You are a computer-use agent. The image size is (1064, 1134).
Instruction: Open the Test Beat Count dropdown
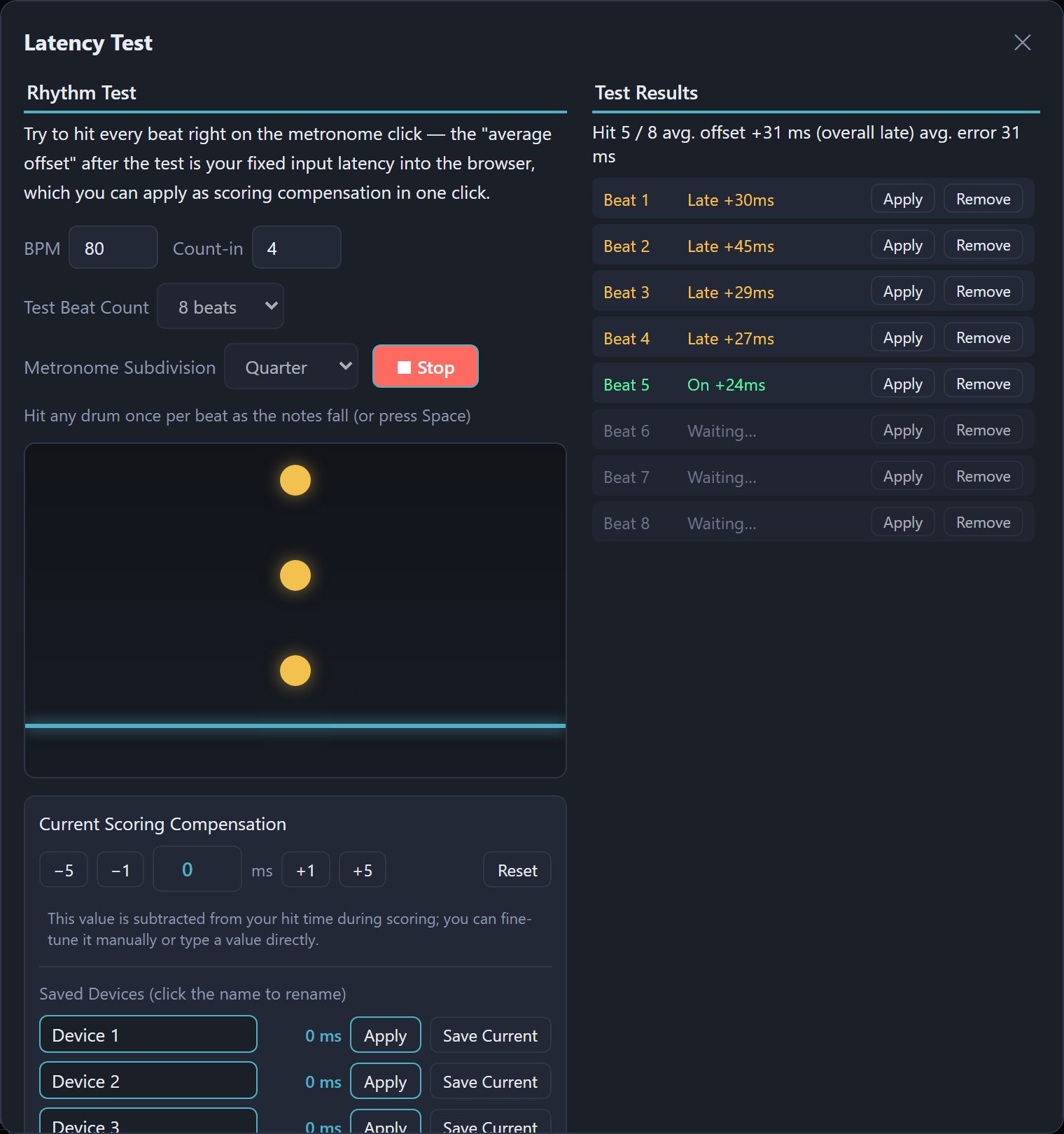click(x=220, y=307)
